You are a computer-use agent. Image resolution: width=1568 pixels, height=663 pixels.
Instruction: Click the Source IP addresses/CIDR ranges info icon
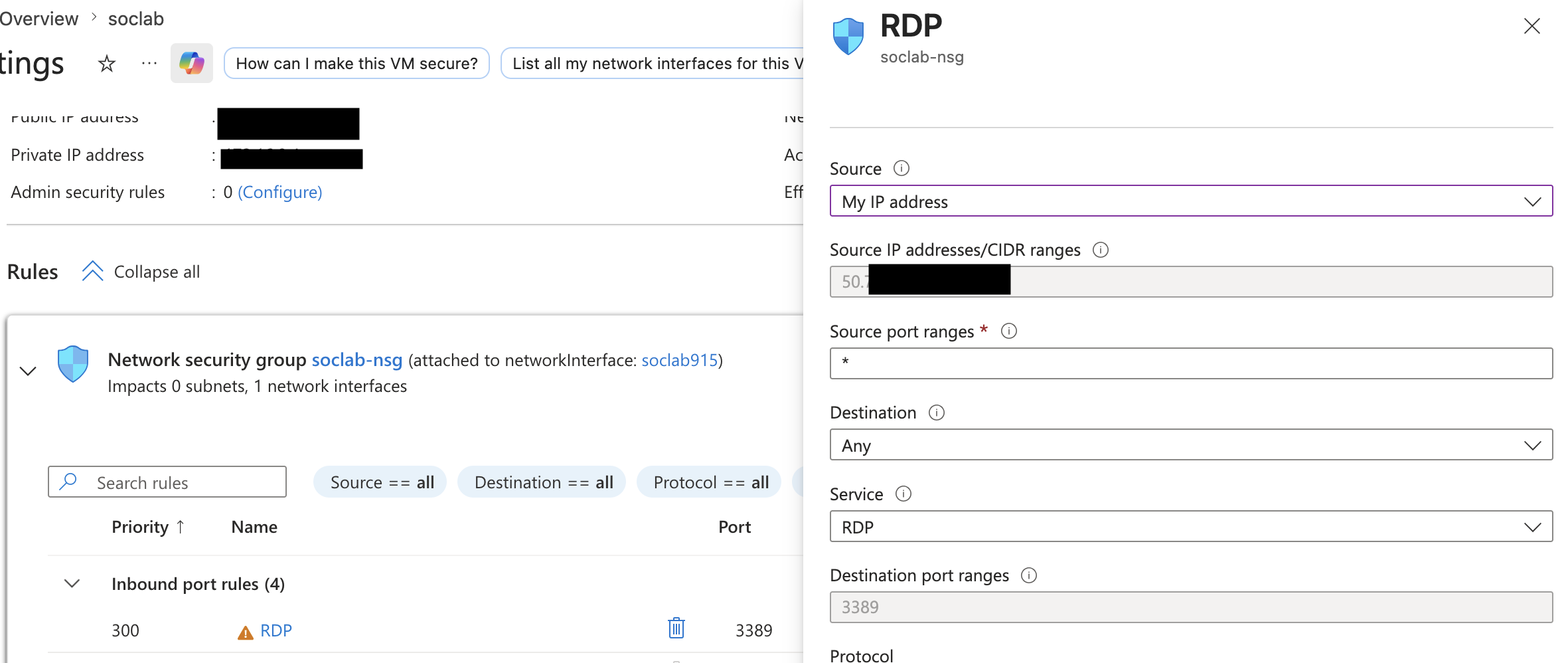coord(1101,250)
